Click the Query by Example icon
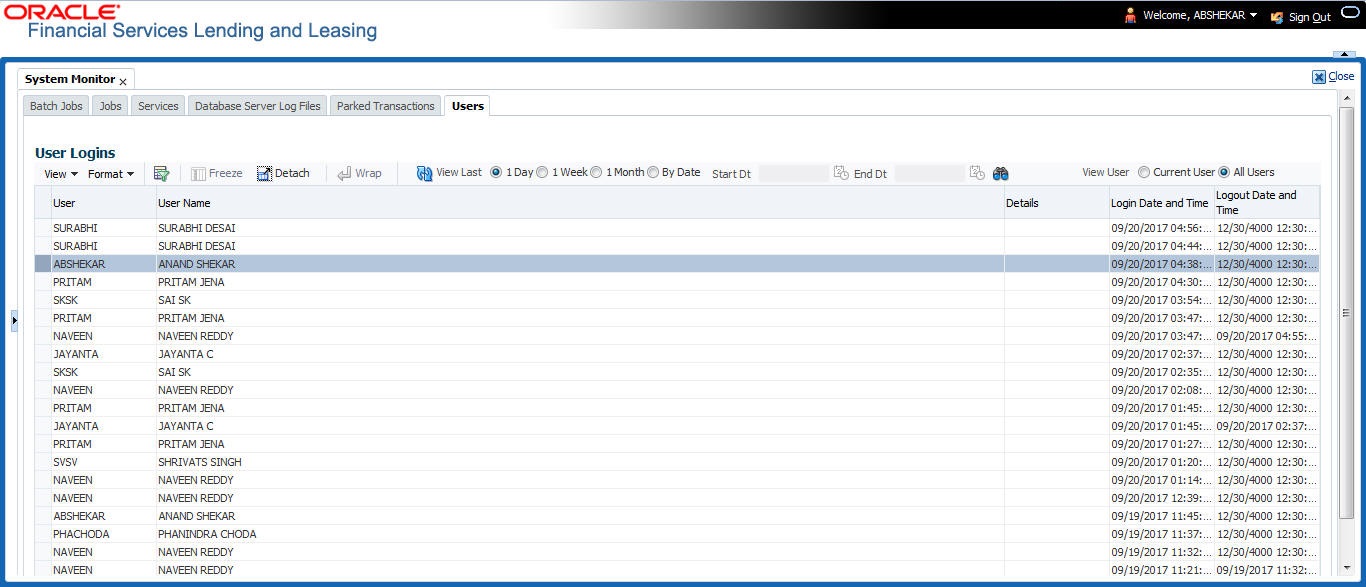Screen dimensions: 1366x587 pyautogui.click(x=161, y=173)
